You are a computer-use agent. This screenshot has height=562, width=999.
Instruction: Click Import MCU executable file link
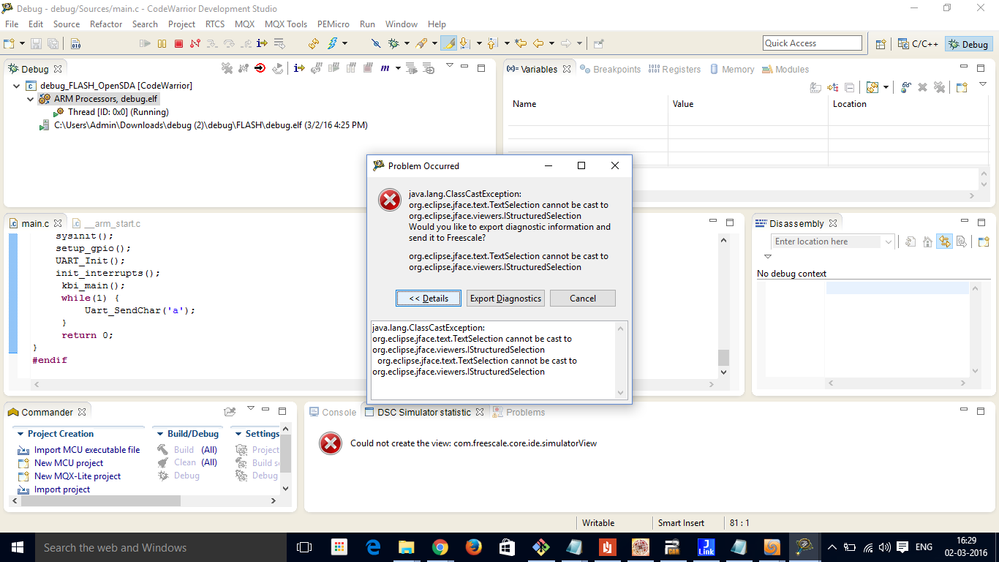87,450
